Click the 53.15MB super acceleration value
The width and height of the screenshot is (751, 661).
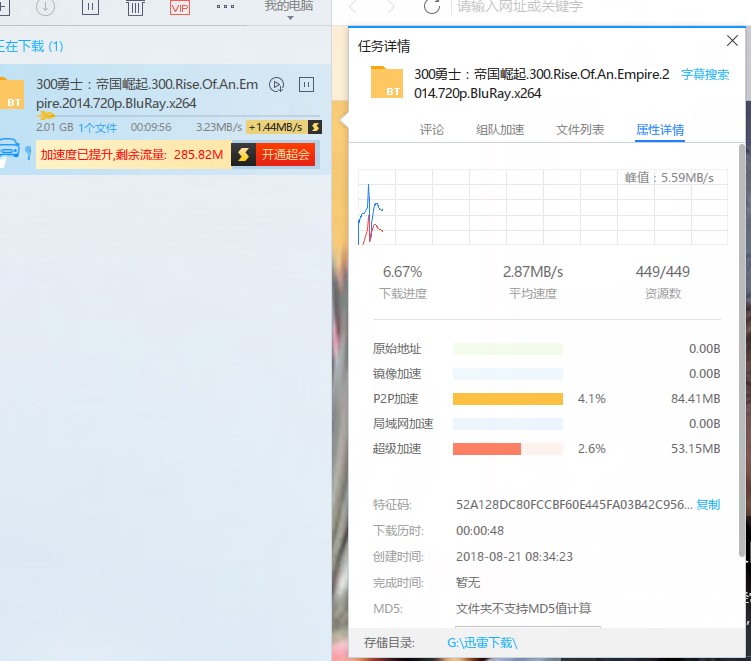coord(695,449)
